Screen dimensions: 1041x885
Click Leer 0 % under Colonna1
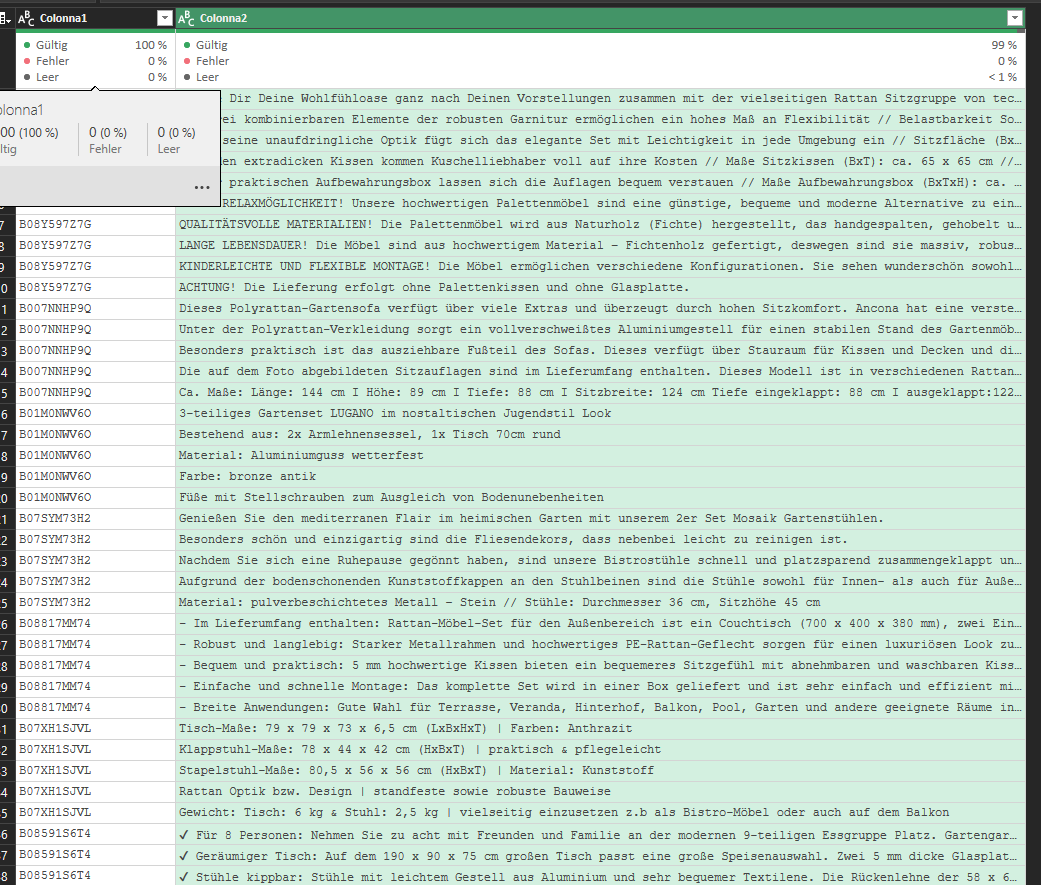coord(95,77)
